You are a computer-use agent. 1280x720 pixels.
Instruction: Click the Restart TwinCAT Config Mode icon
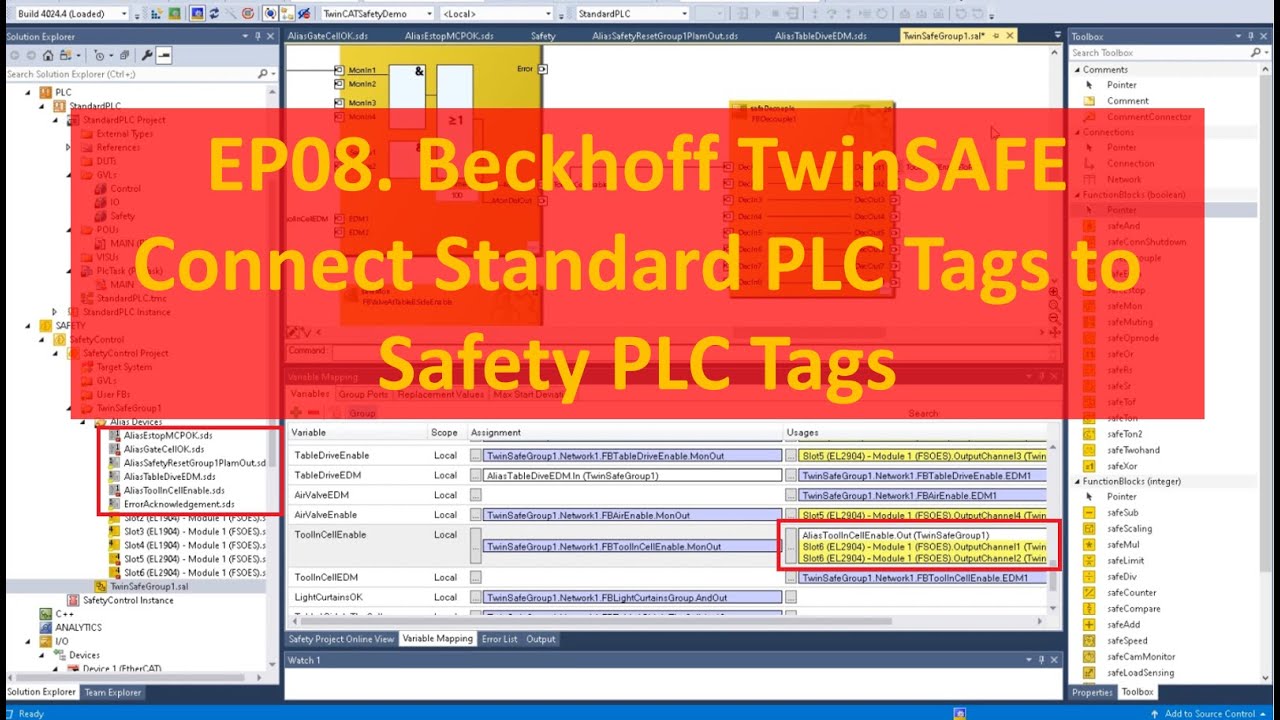(x=197, y=14)
